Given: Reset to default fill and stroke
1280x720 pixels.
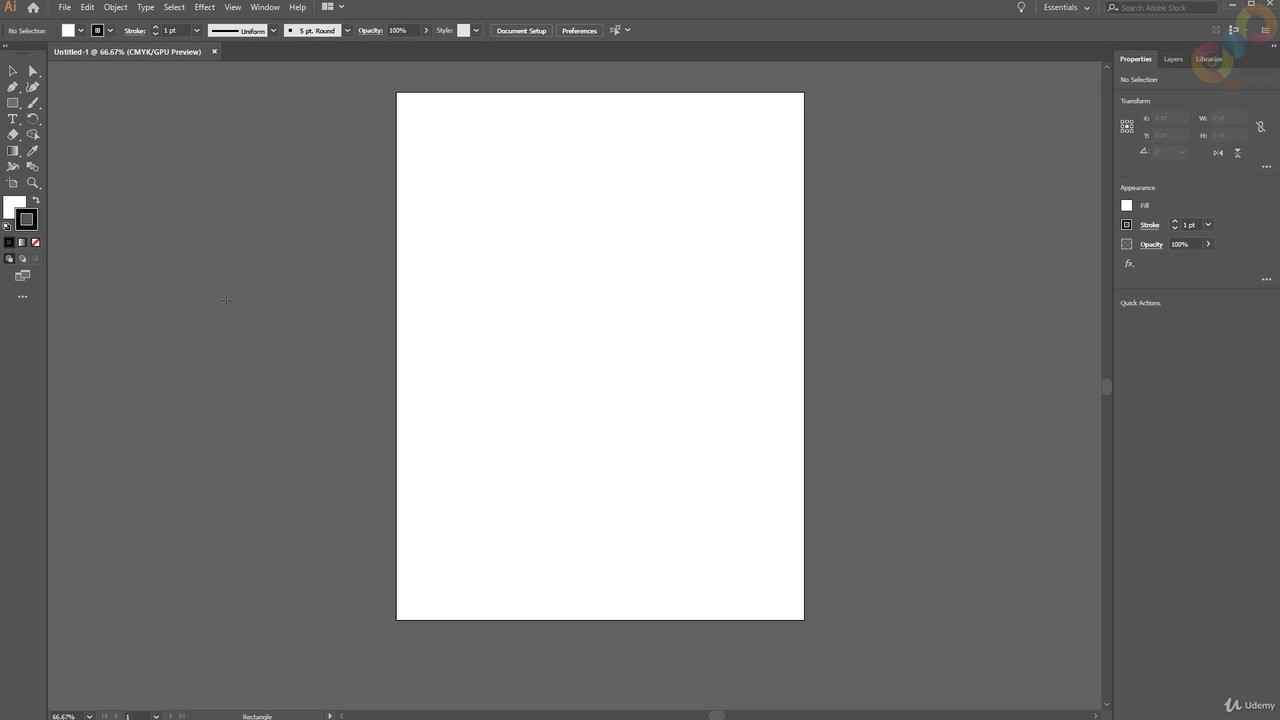Looking at the screenshot, I should [7, 227].
